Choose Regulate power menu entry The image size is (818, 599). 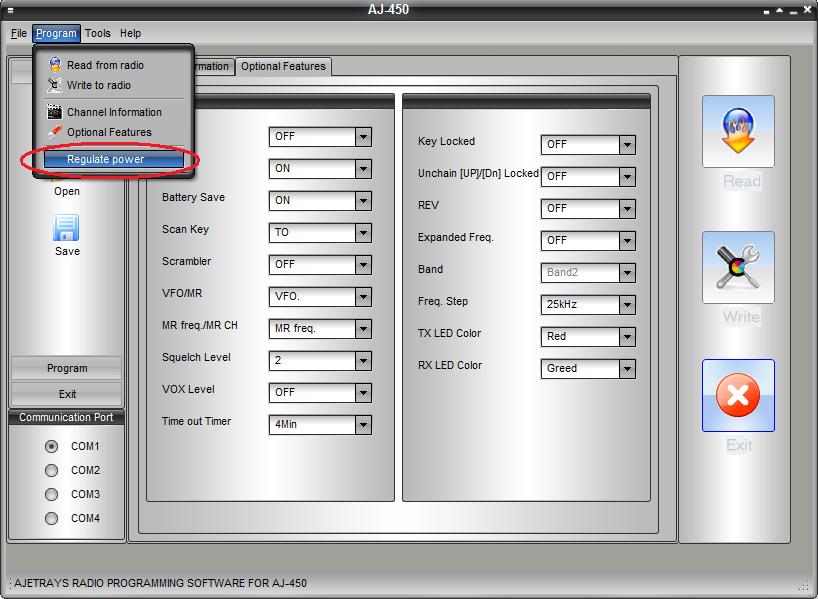(114, 159)
